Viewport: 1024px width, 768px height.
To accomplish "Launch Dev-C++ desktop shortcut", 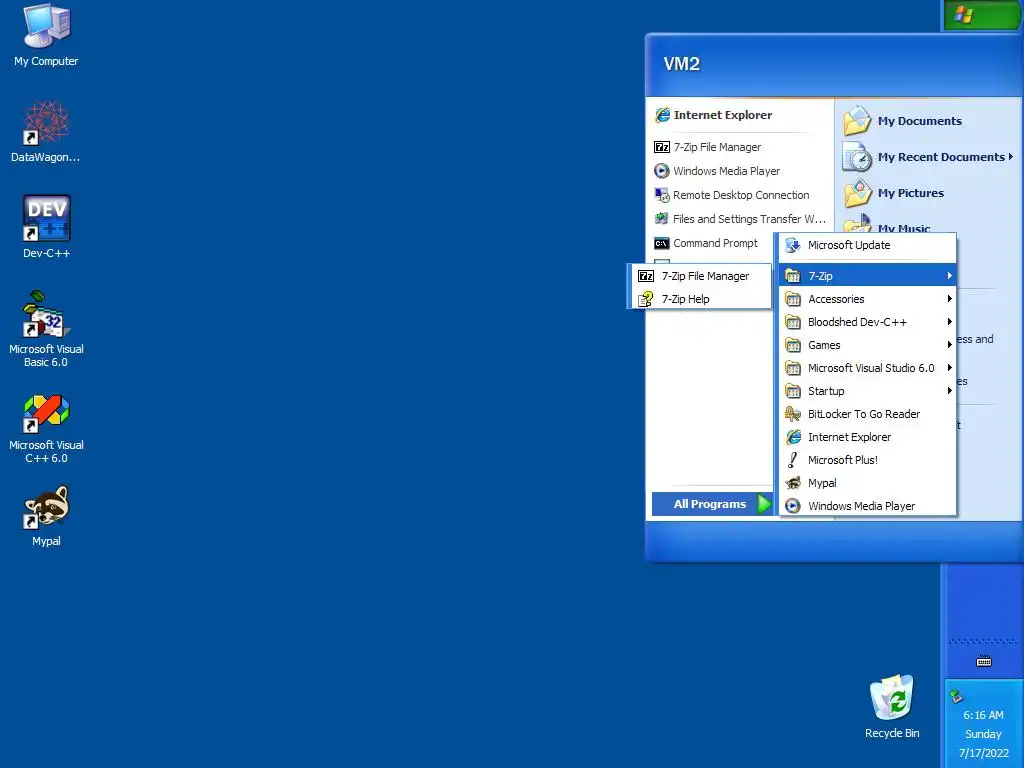I will click(46, 227).
